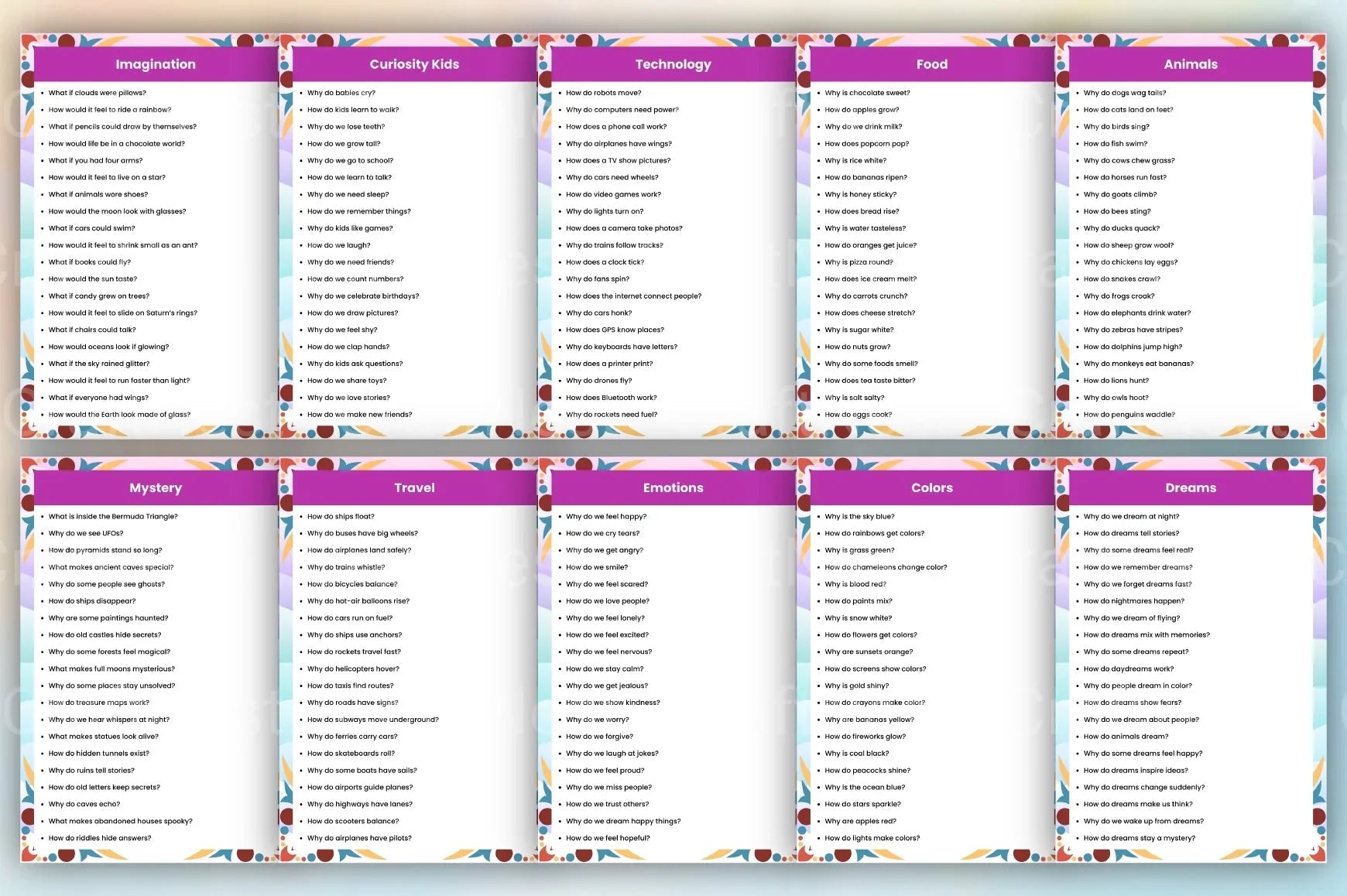Select 'Why do we celebrate birthdays?' line
The image size is (1347, 896).
coord(363,296)
